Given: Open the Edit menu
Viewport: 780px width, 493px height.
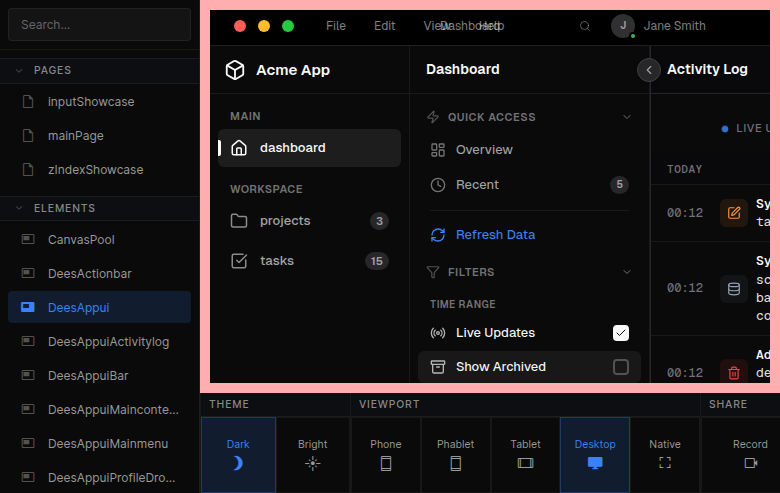Looking at the screenshot, I should 385,26.
